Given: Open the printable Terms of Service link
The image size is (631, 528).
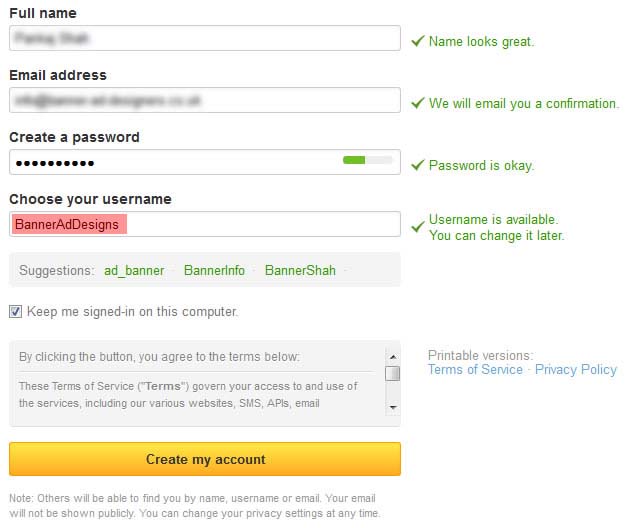Looking at the screenshot, I should pyautogui.click(x=475, y=370).
